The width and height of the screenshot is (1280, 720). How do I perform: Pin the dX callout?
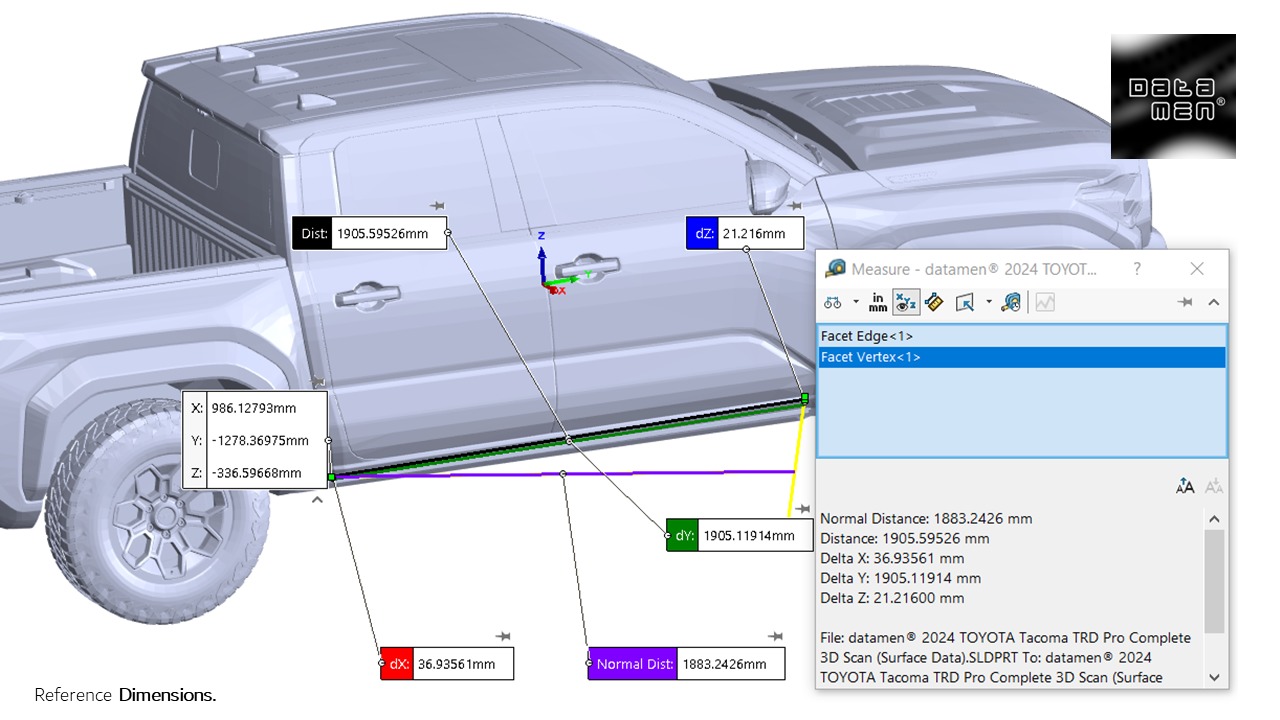tap(504, 636)
